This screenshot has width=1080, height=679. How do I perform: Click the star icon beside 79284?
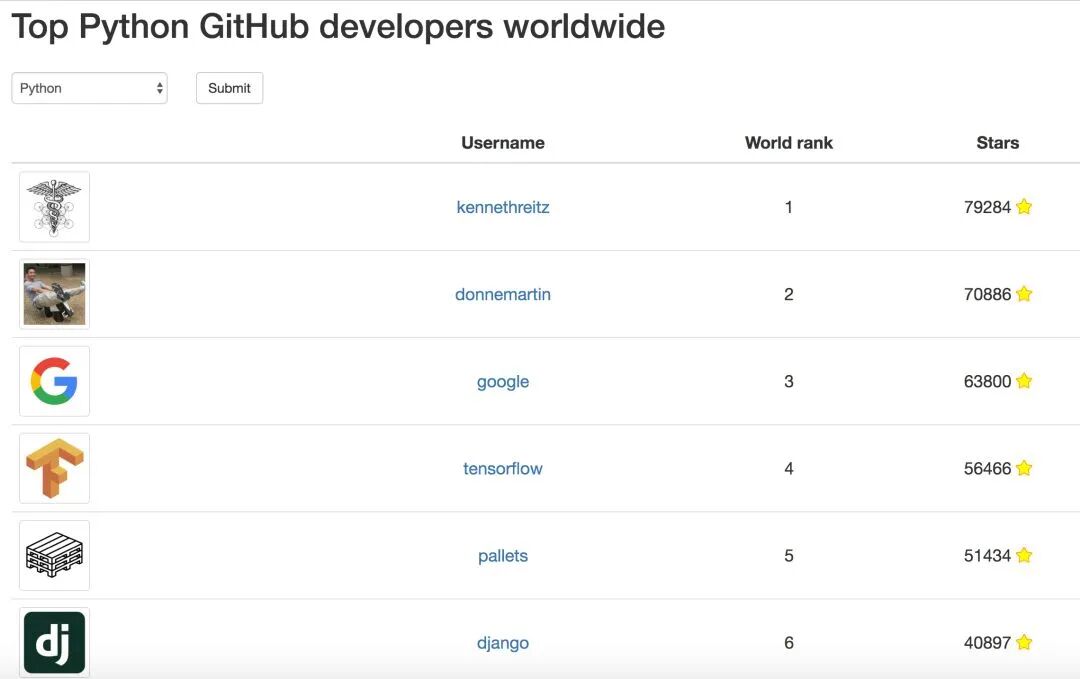[1024, 207]
